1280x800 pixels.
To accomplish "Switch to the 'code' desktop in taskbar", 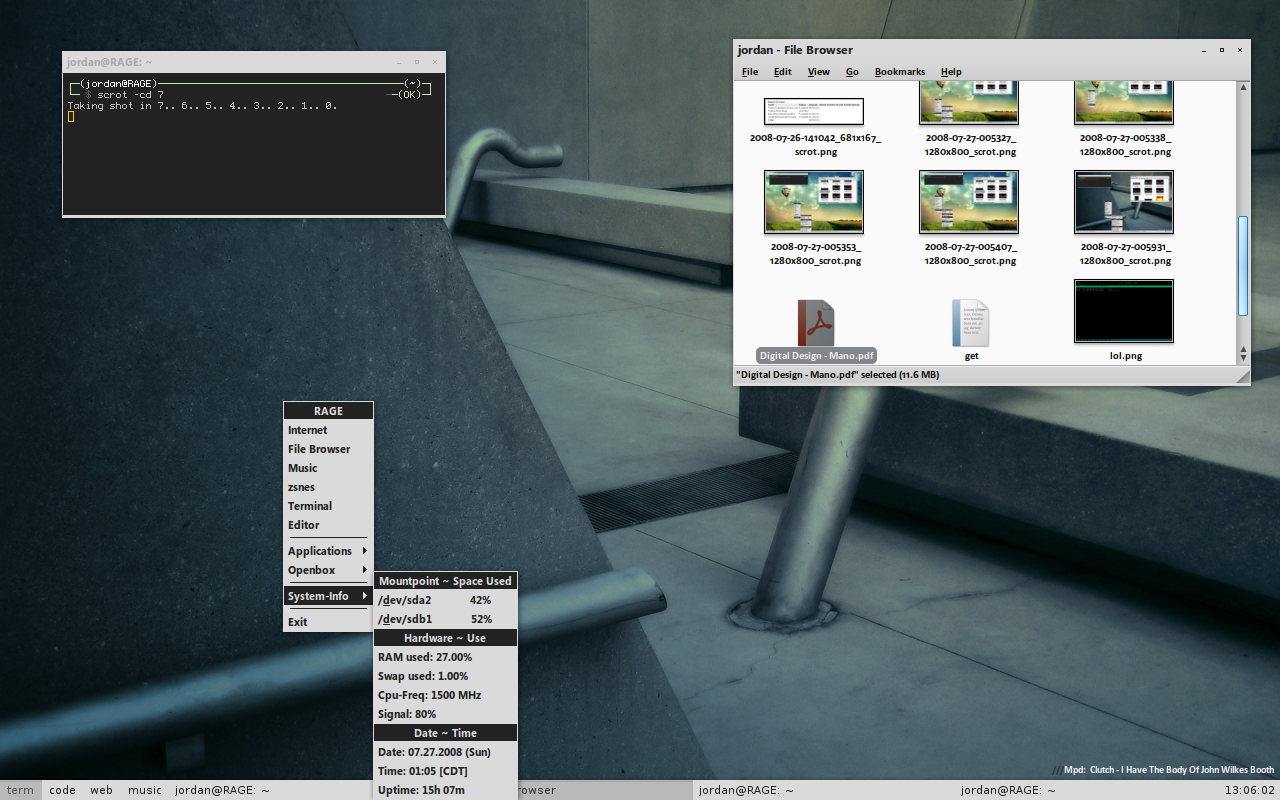I will point(62,790).
